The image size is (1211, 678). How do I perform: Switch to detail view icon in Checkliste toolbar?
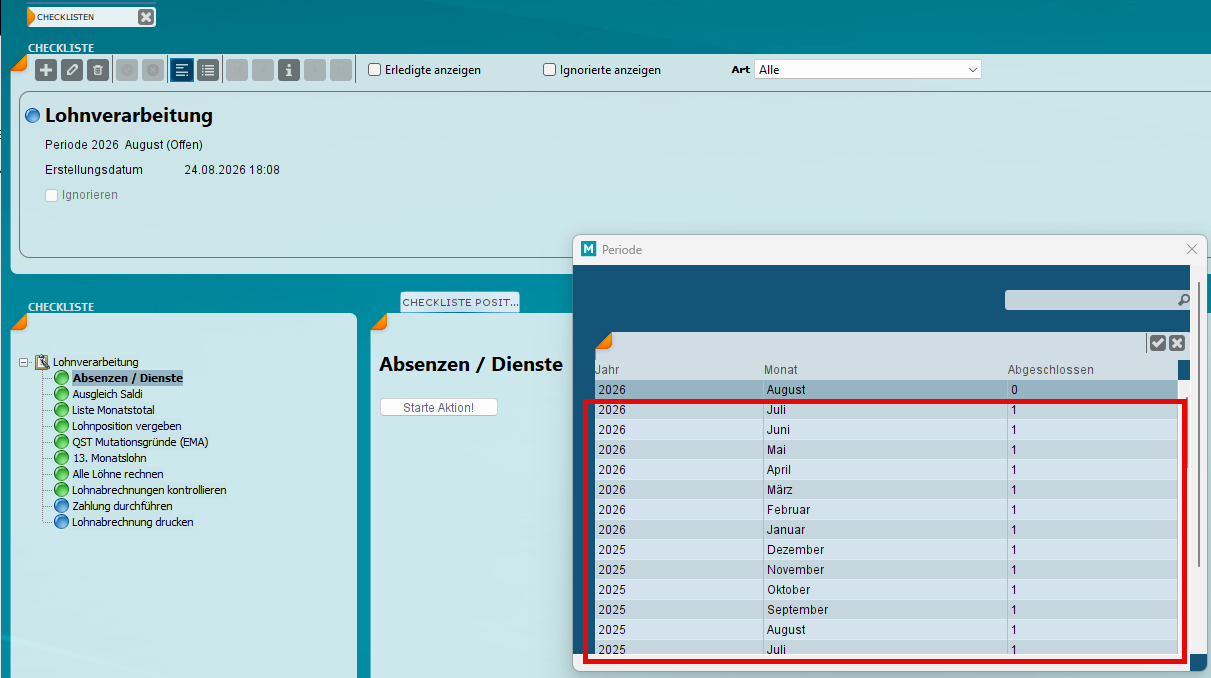(x=182, y=70)
